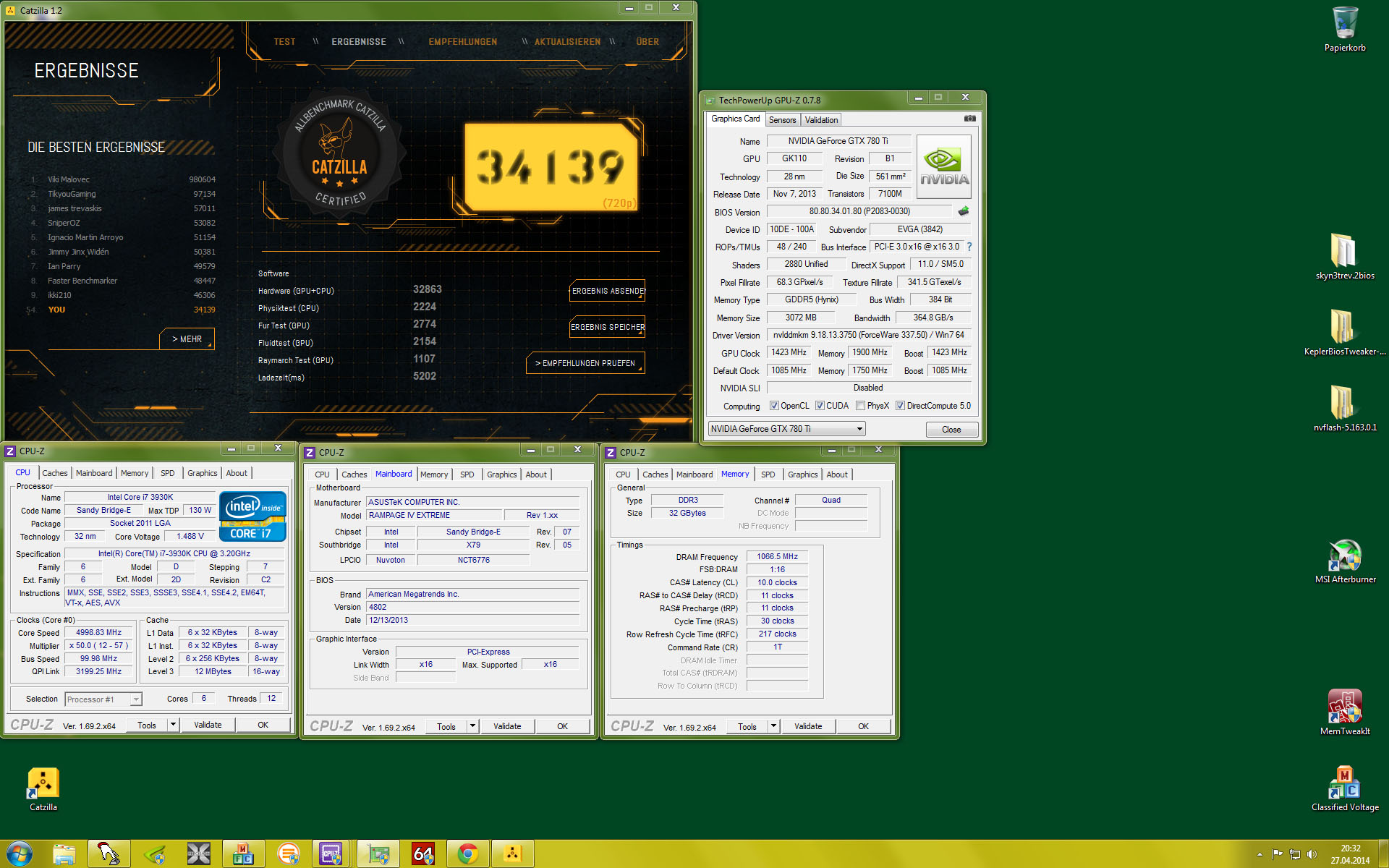
Task: Select the EMPFEHLUNGEN menu in Catzilla
Action: tap(463, 42)
